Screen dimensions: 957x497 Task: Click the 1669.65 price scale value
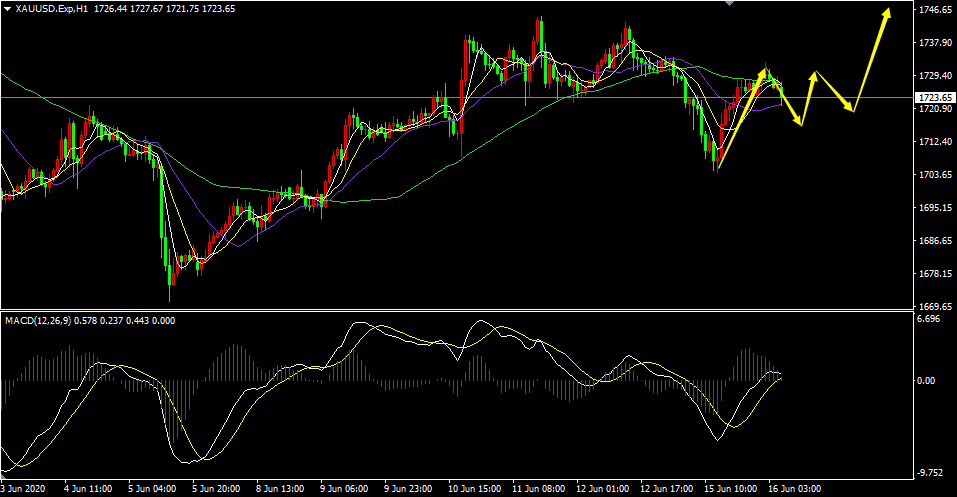point(936,306)
